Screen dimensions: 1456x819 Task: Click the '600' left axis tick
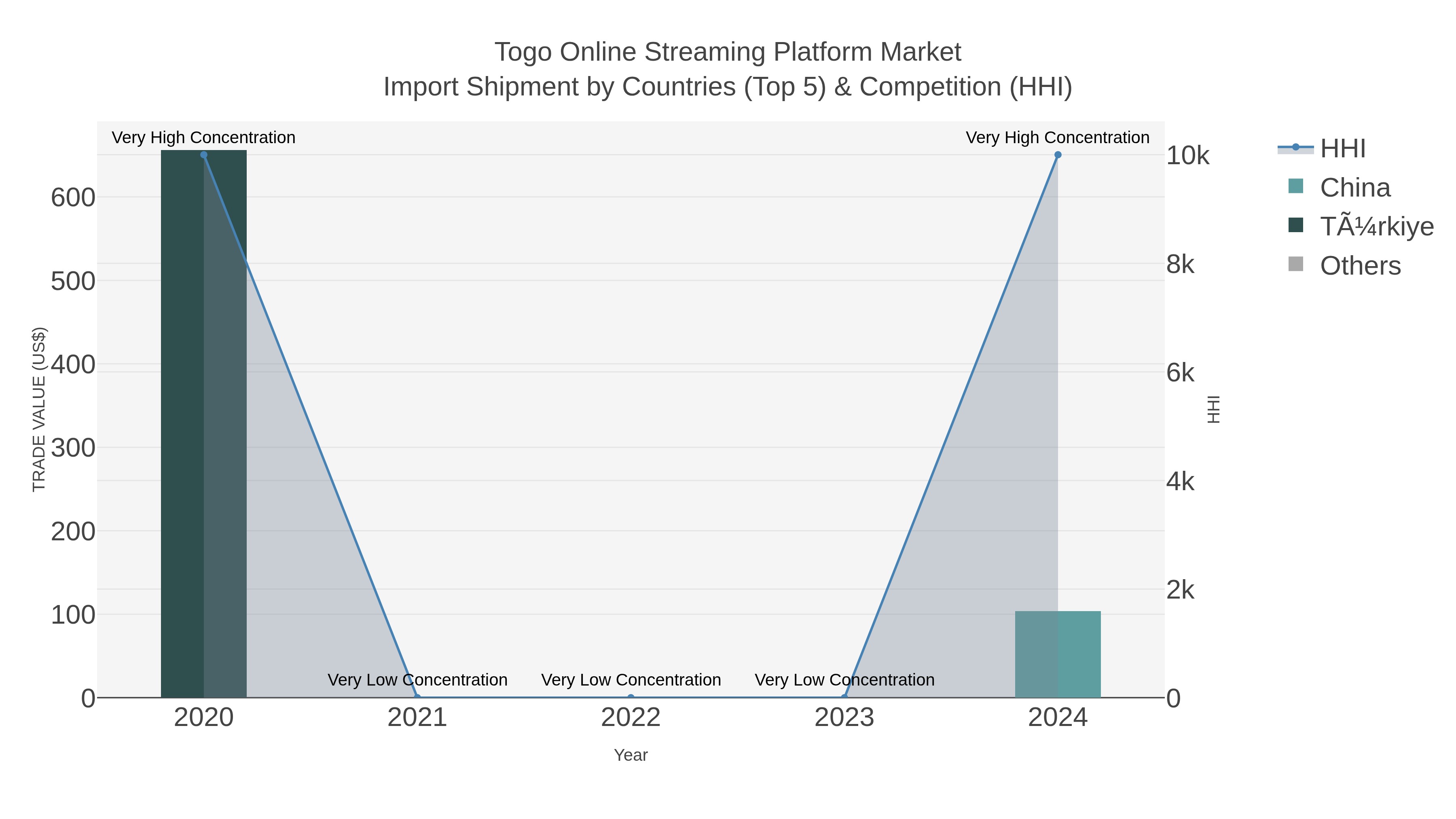click(x=73, y=198)
